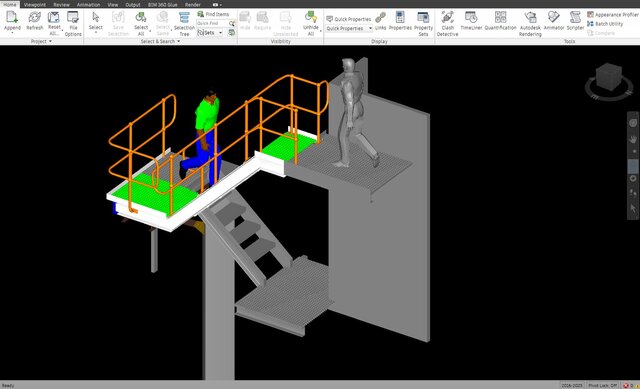Open Property Sets
640x389 pixels.
(423, 24)
